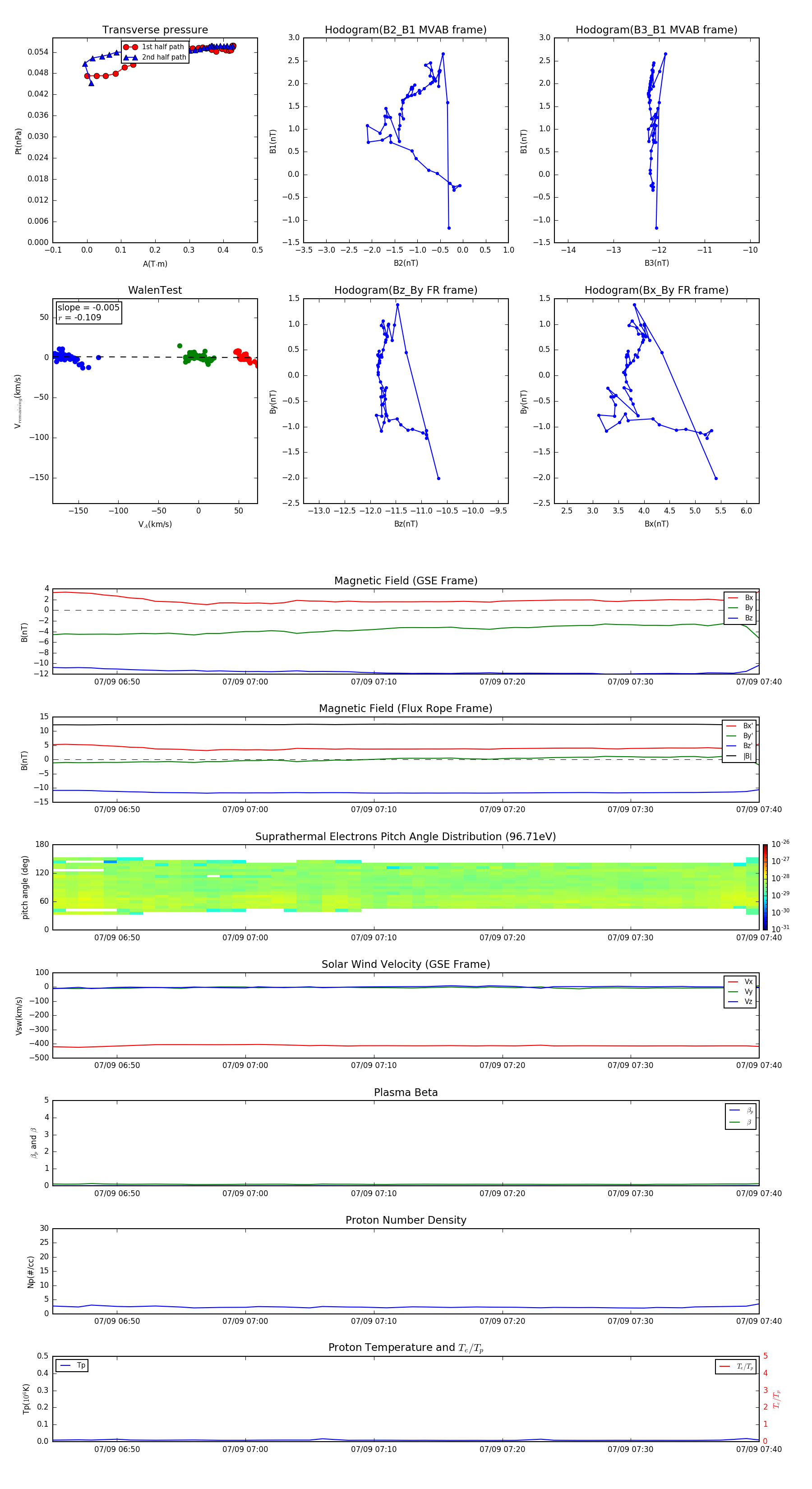
Task: Click the Vx legend entry
Action: click(740, 982)
